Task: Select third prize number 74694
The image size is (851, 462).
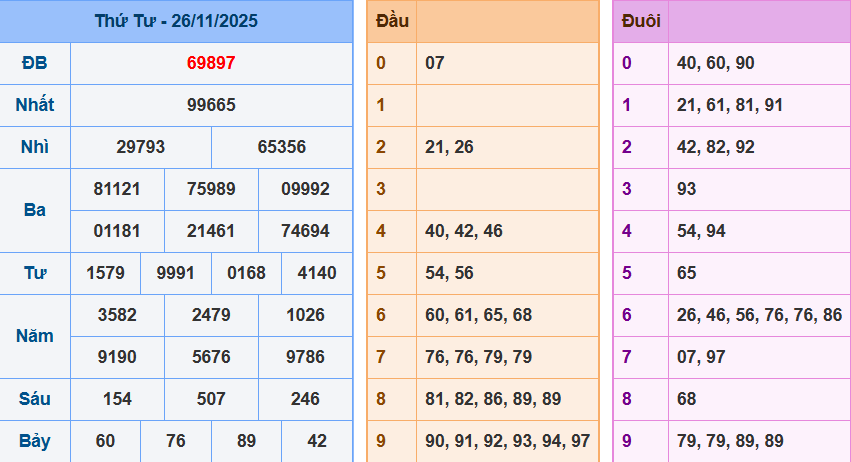Action: [305, 231]
